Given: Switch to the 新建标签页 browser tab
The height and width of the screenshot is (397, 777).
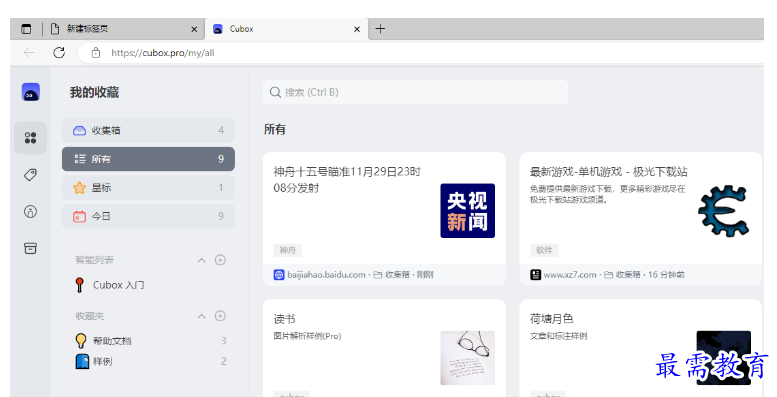Looking at the screenshot, I should coord(124,29).
